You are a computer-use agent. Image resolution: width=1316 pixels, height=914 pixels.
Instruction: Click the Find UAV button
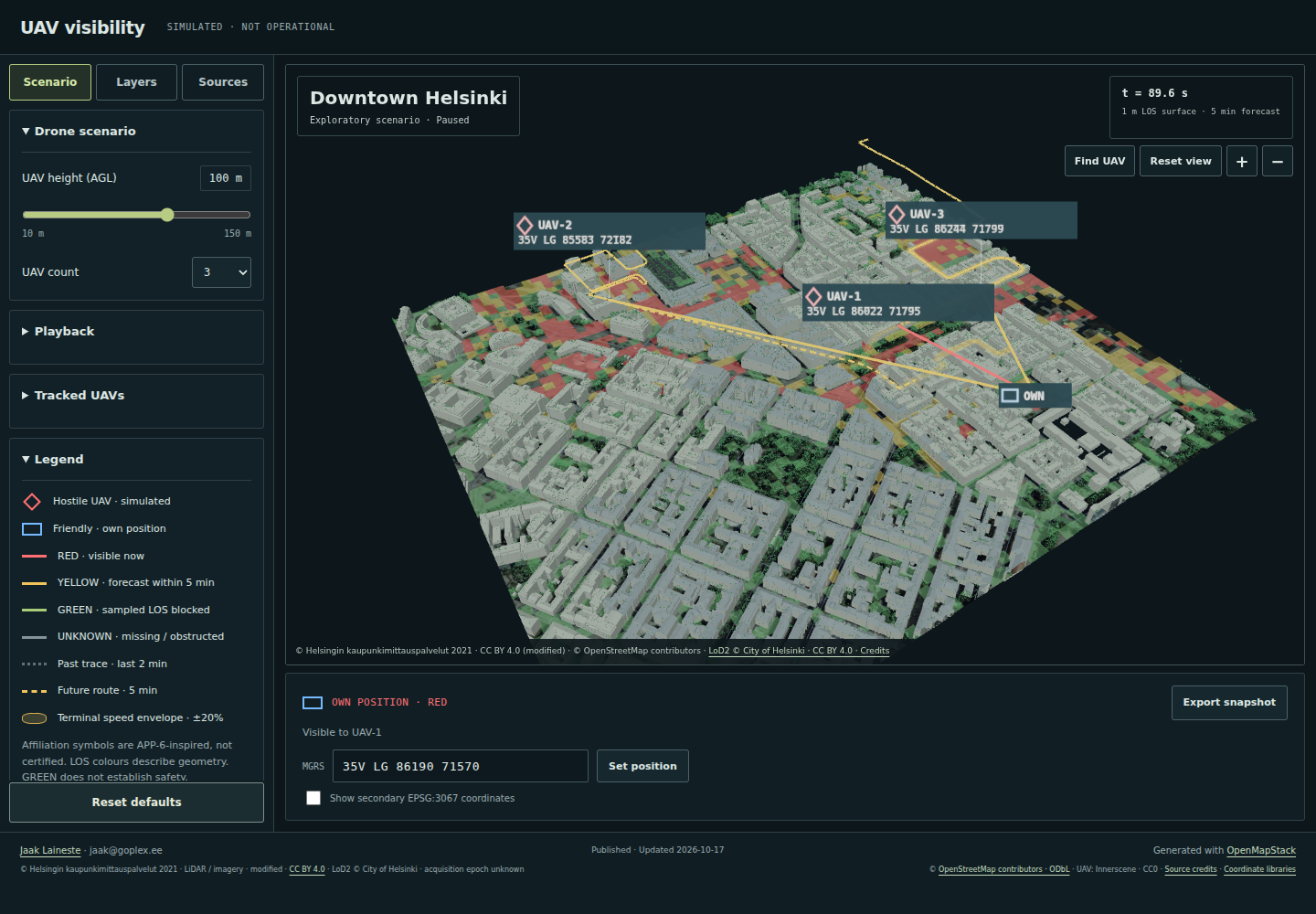point(1099,161)
